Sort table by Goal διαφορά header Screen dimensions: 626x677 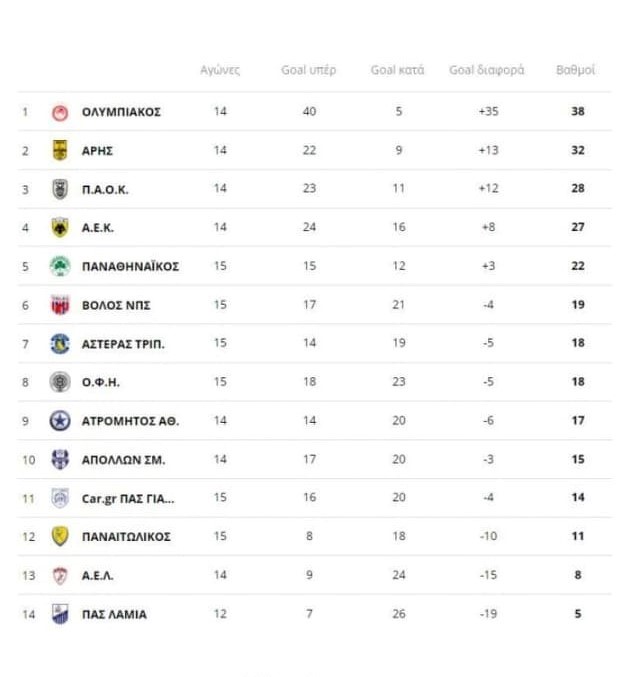pos(486,70)
